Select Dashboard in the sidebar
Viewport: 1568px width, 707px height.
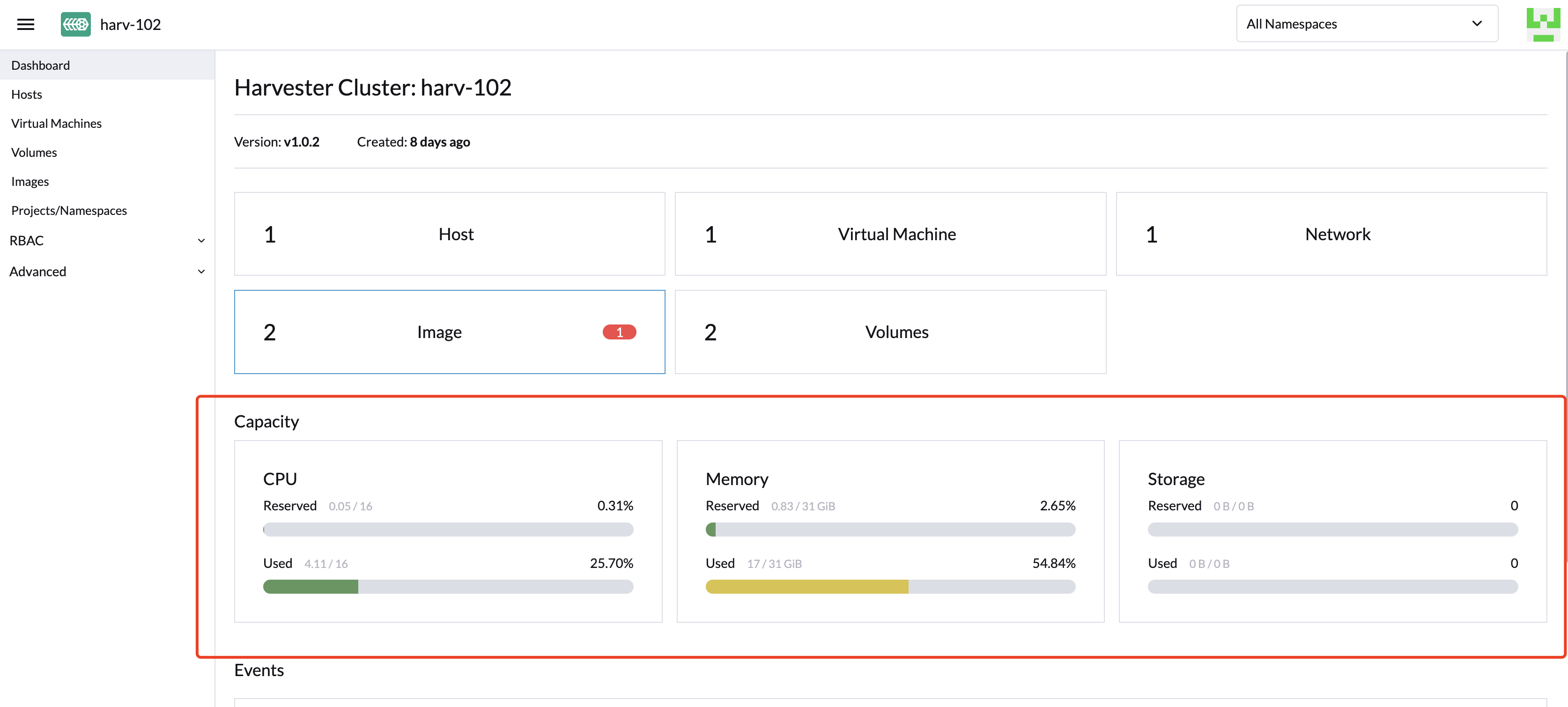pyautogui.click(x=107, y=65)
